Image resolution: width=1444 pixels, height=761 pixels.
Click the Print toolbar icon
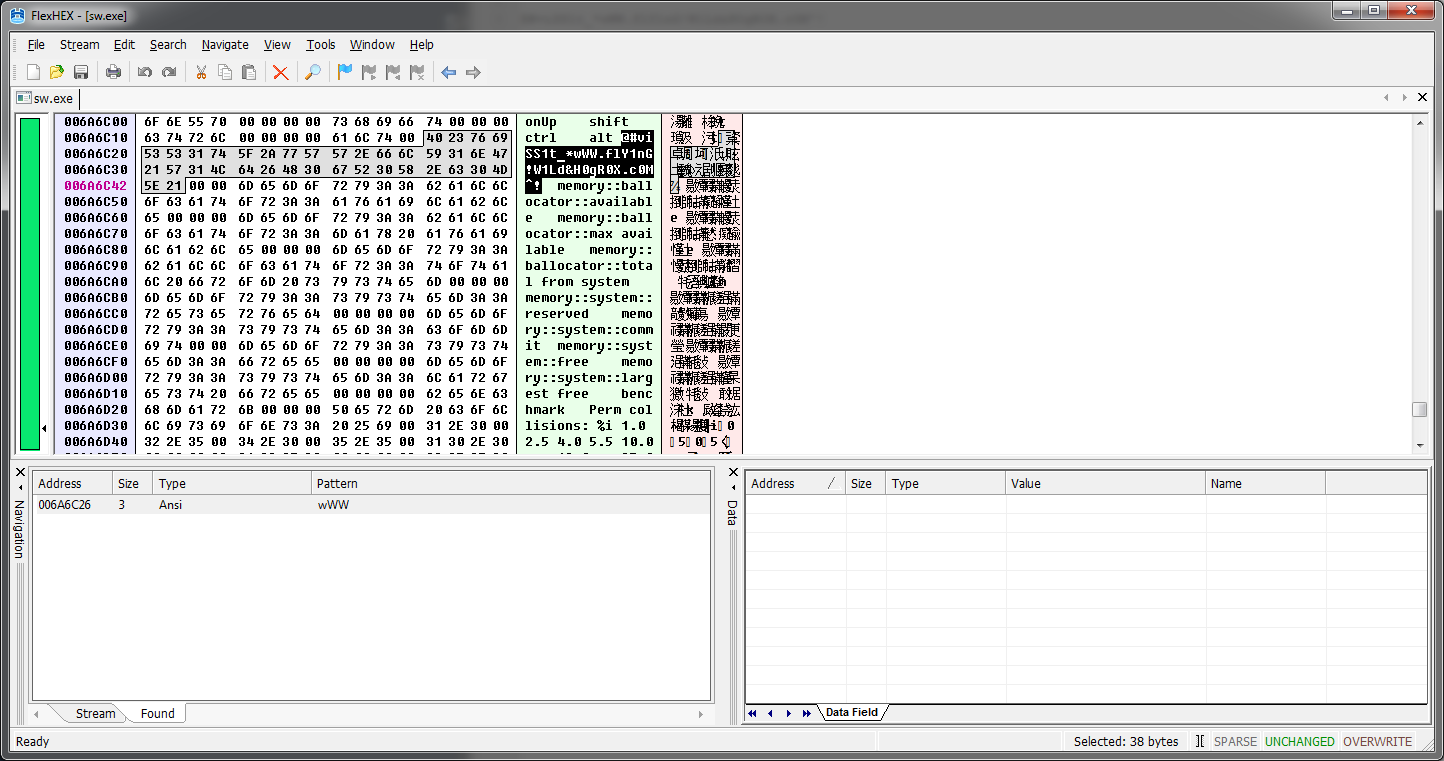click(x=113, y=72)
